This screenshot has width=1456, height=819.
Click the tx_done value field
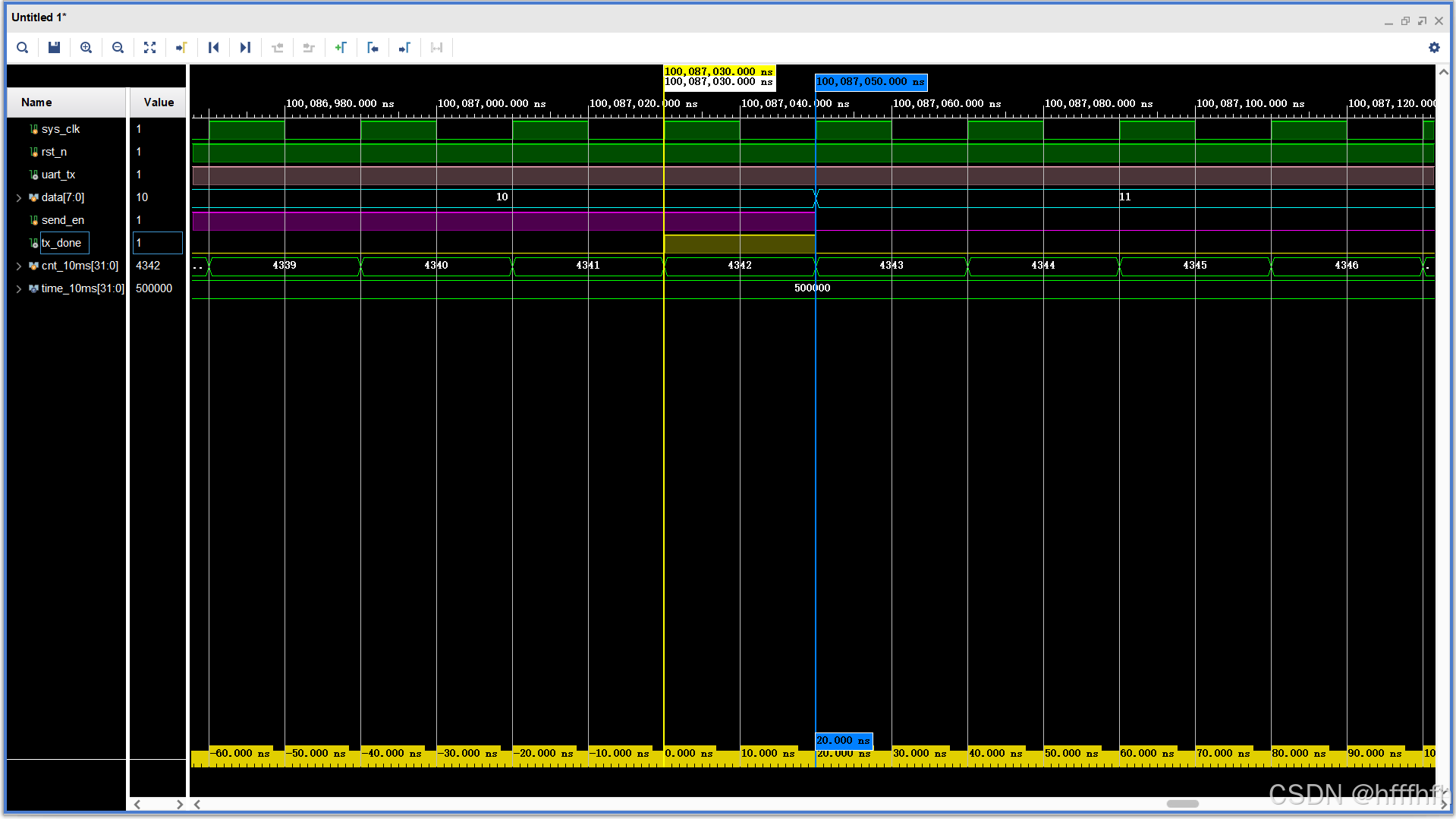click(x=158, y=243)
